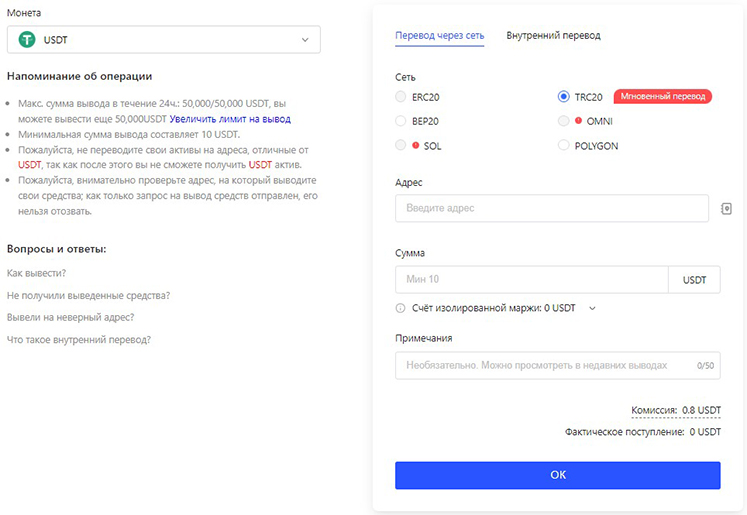Select the OMNI network option
This screenshot has height=515, width=747.
coord(564,121)
